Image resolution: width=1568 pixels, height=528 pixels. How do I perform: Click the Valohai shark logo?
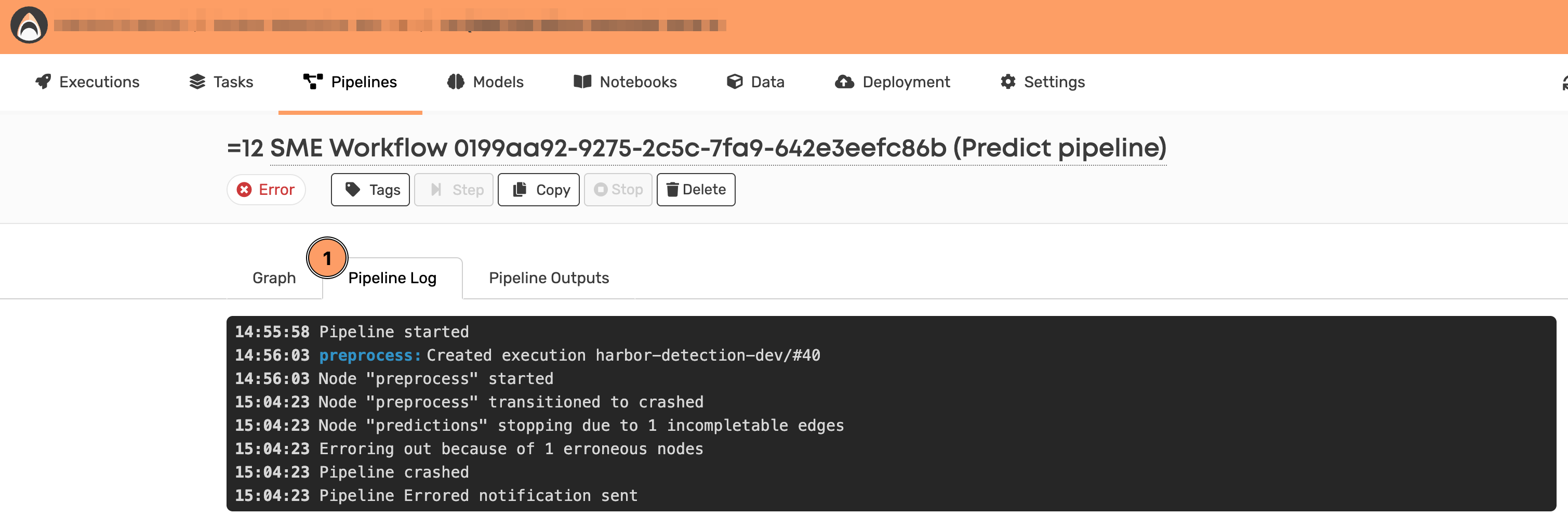click(29, 25)
